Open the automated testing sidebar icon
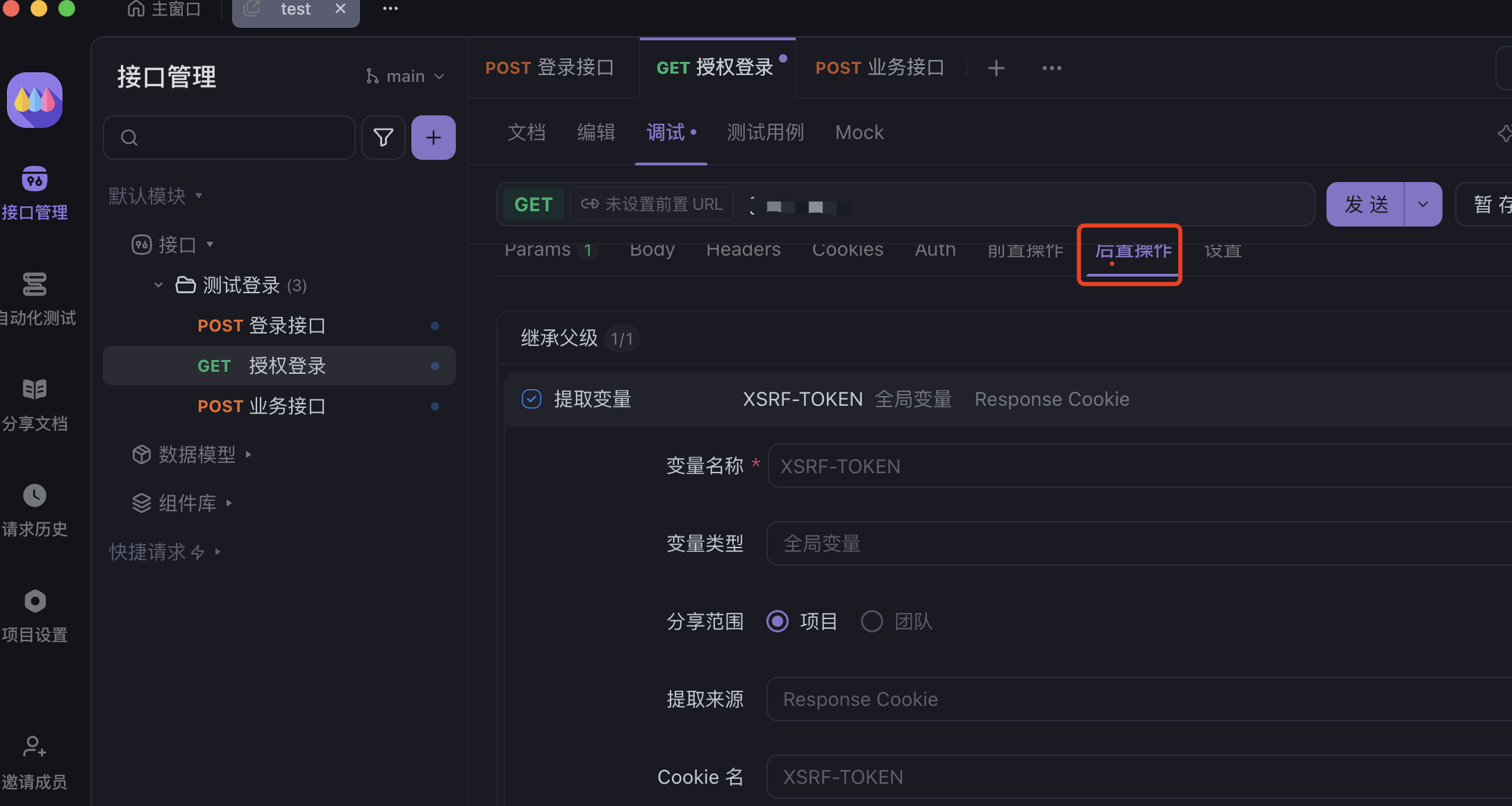The width and height of the screenshot is (1512, 806). (34, 284)
